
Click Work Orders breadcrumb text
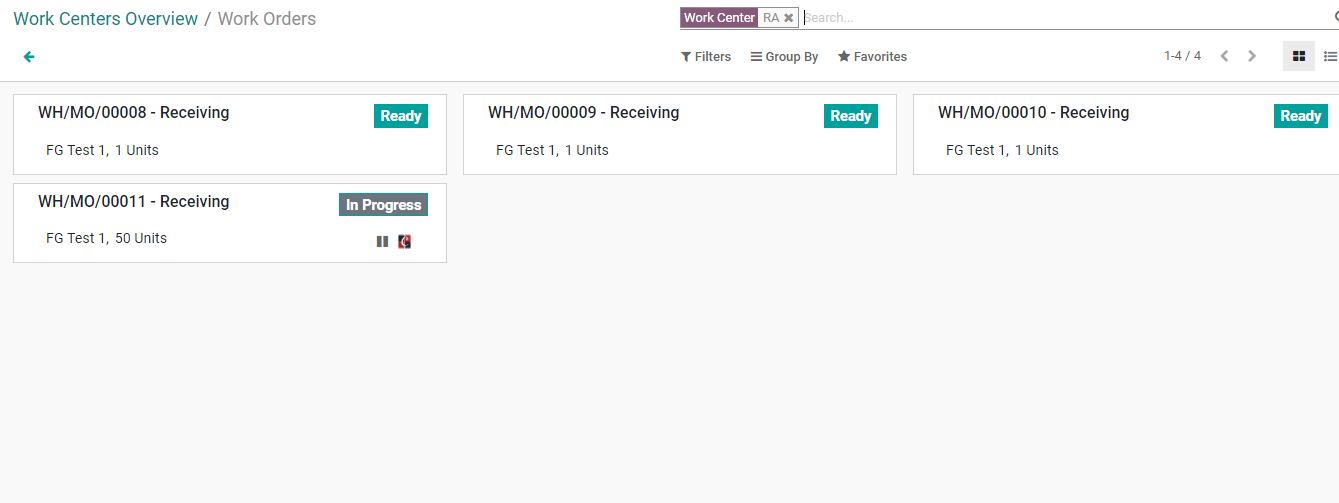(x=267, y=19)
